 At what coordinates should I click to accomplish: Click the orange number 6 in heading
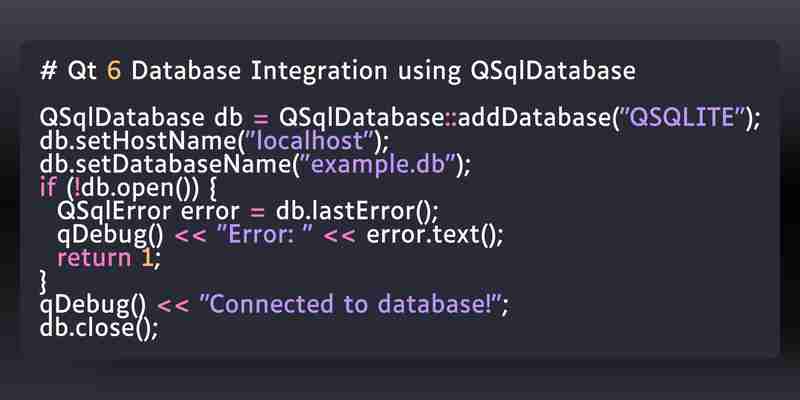point(114,71)
